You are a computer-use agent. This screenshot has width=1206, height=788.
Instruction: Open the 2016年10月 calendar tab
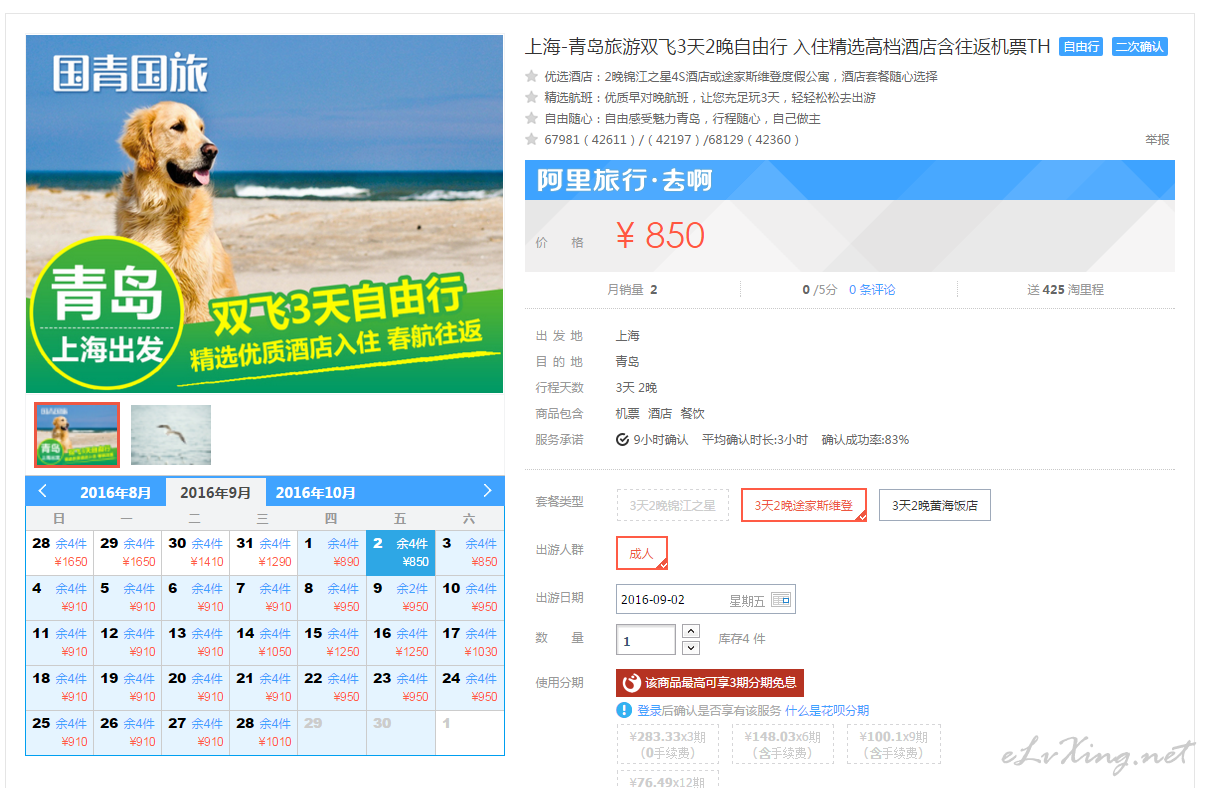(315, 492)
